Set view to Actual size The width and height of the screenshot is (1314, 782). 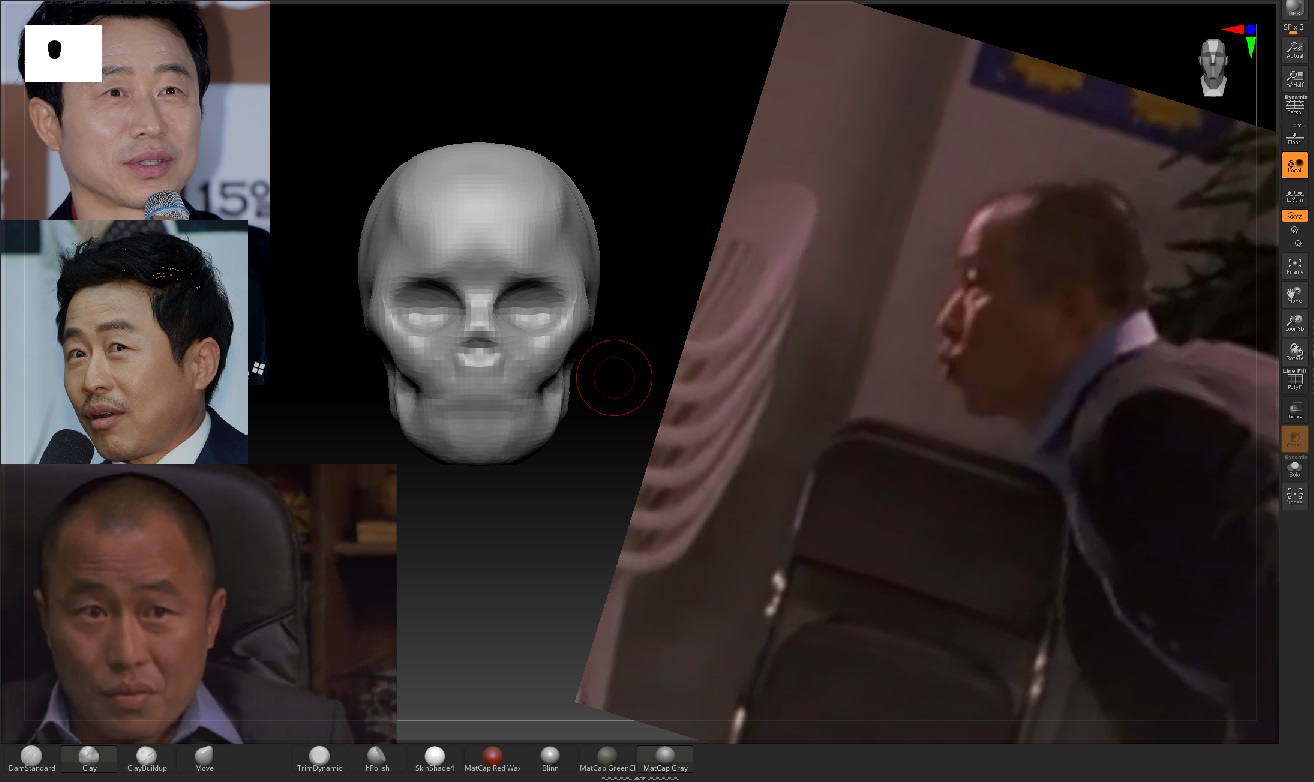click(1295, 50)
